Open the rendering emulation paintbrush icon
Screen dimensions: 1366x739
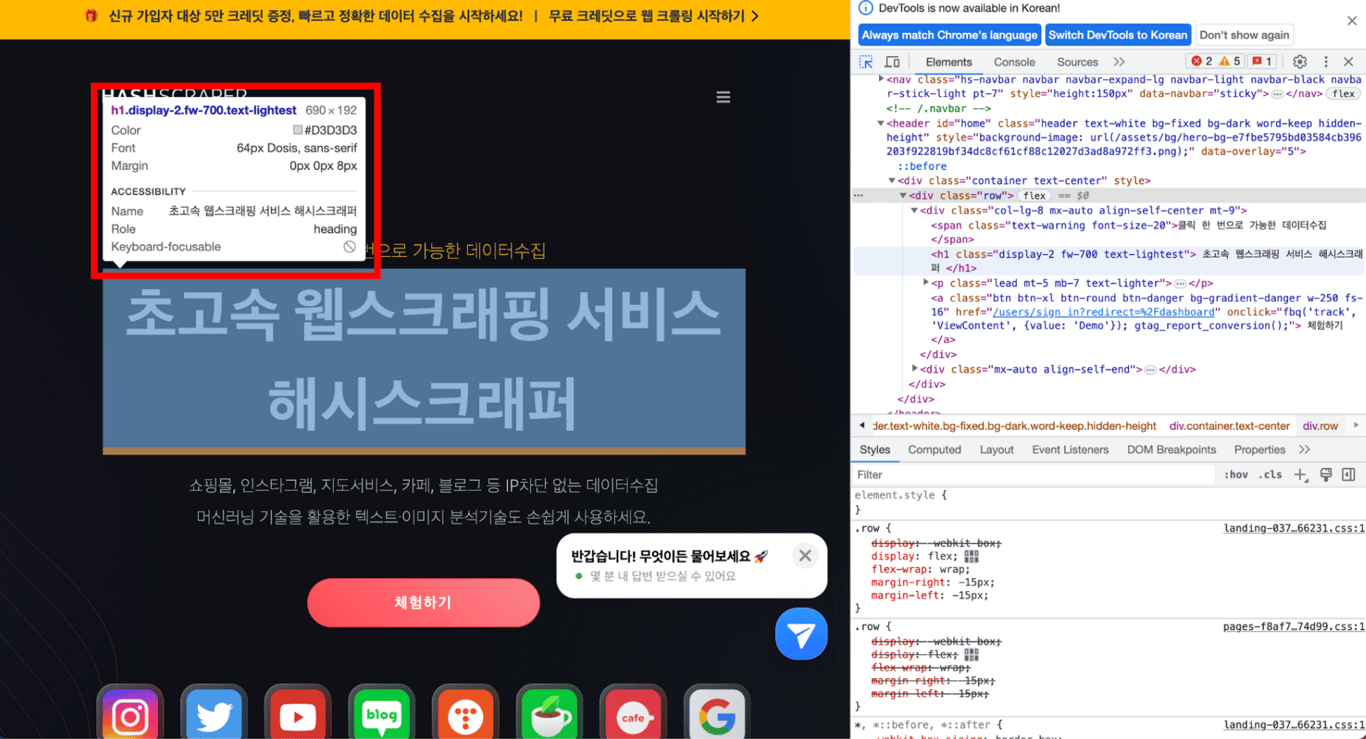[x=1326, y=475]
